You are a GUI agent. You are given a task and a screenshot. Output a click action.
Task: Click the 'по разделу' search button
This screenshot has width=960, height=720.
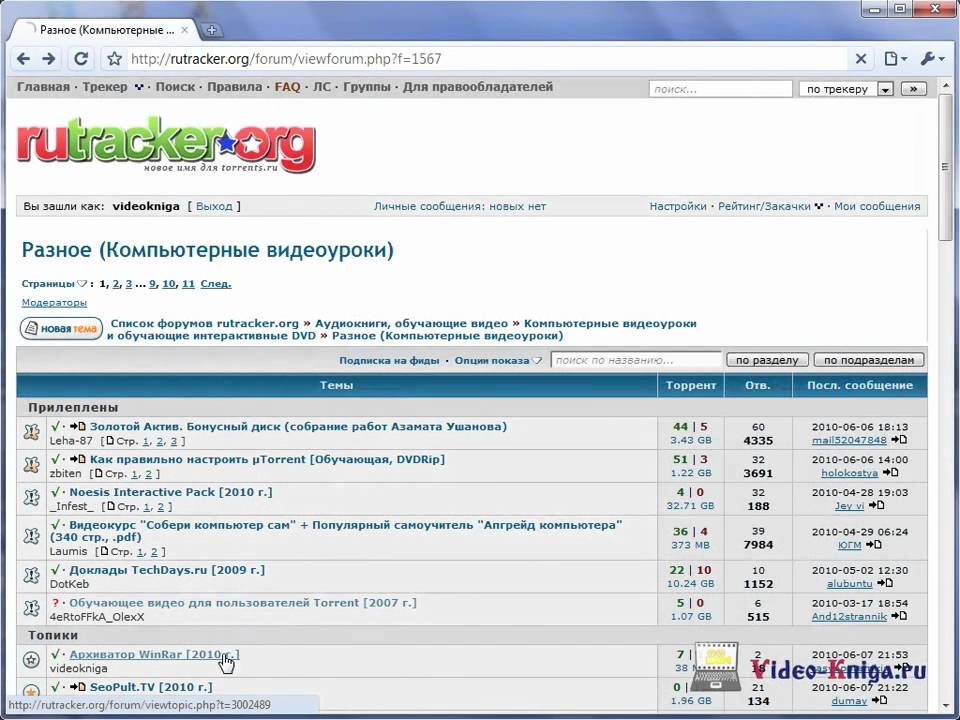767,360
